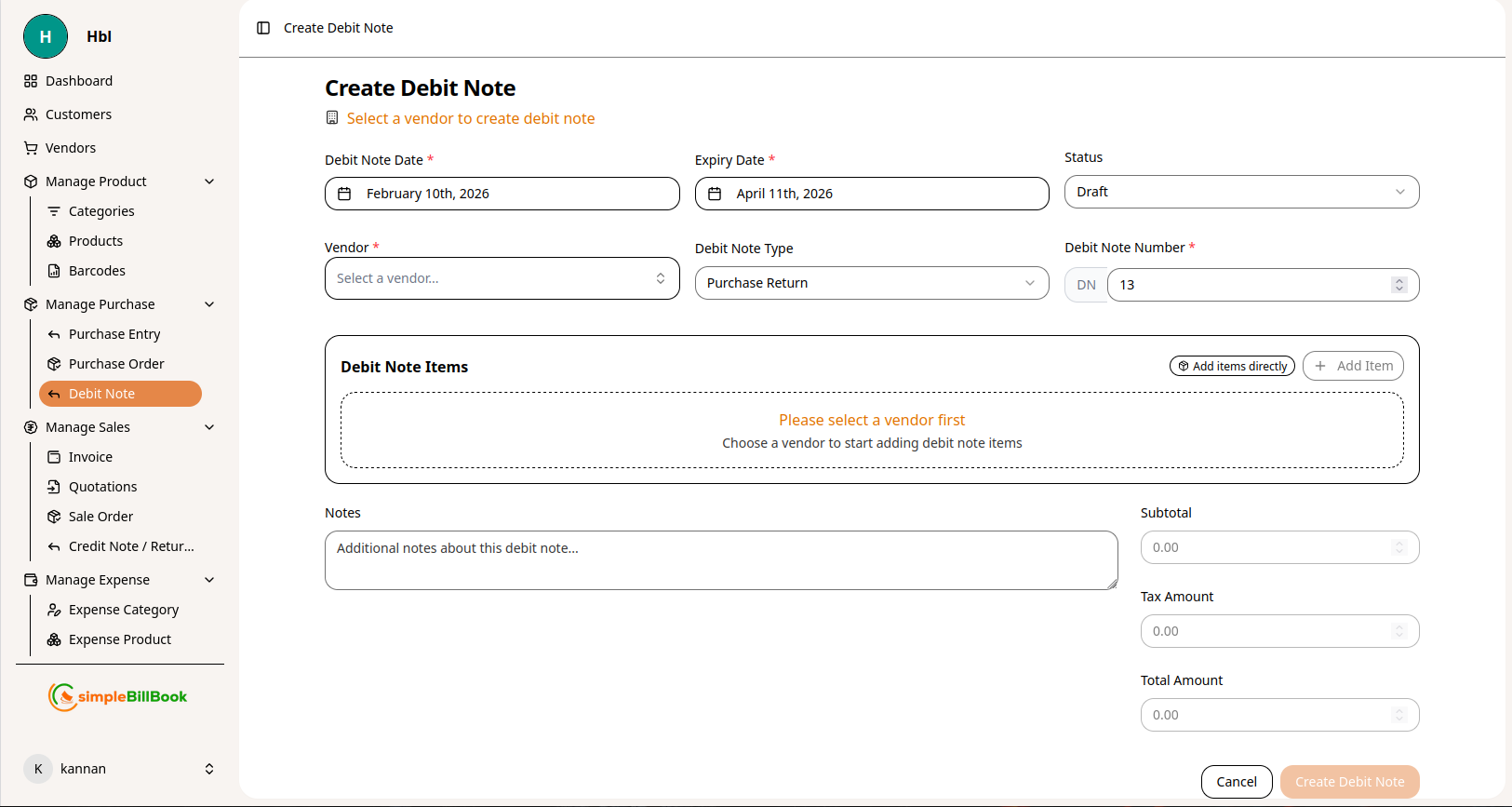Click the simpleBillBook logo
The width and height of the screenshot is (1512, 807).
tap(118, 696)
